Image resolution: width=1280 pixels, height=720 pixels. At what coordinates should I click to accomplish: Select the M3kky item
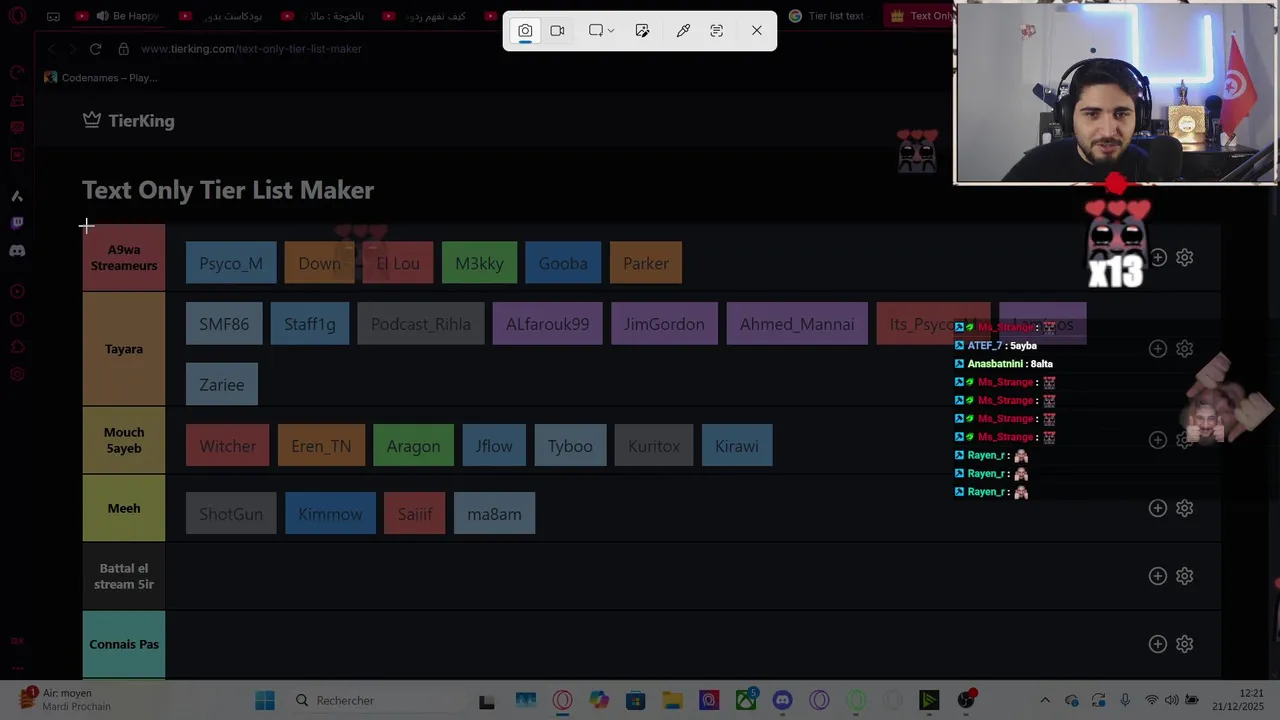[479, 263]
